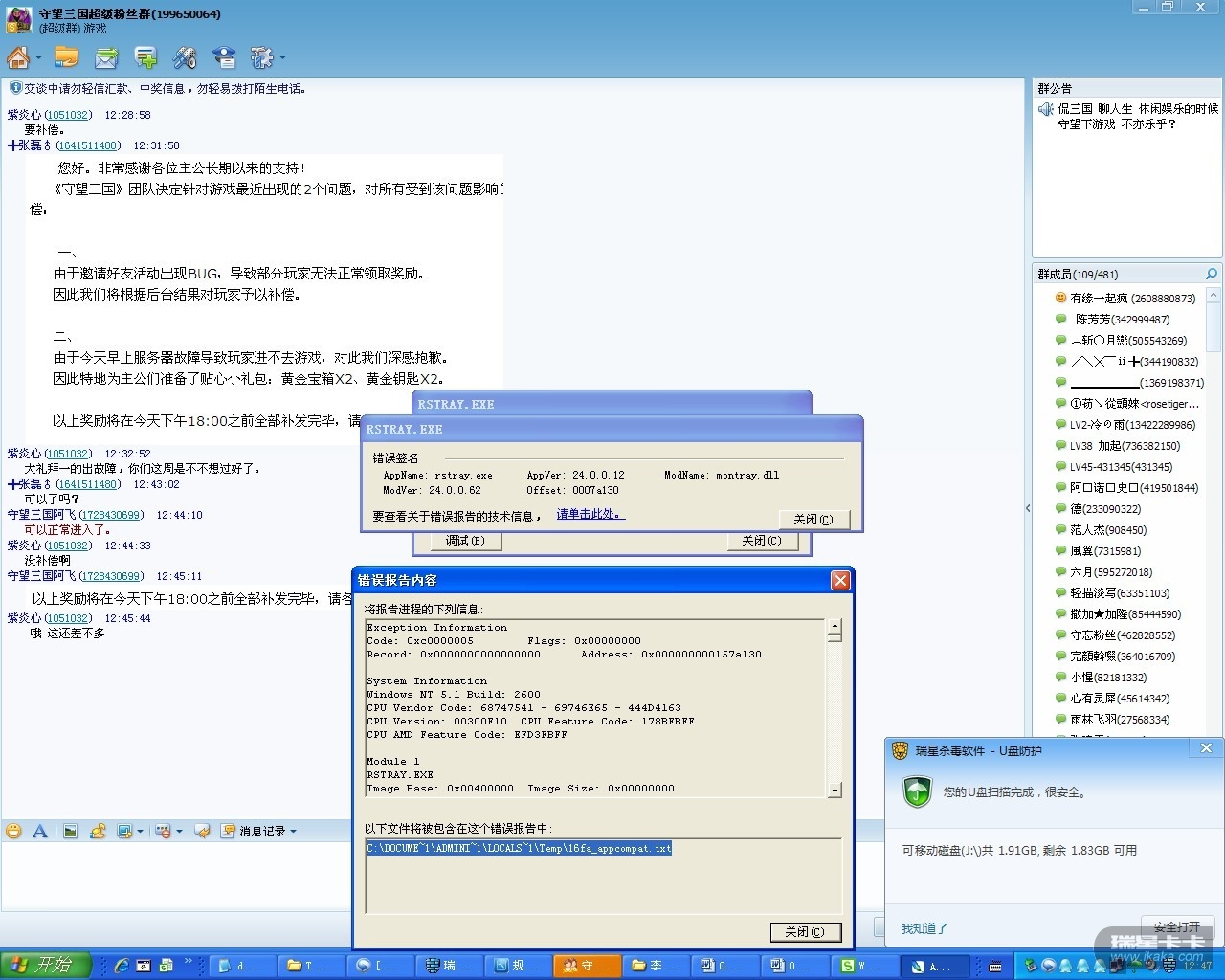Viewport: 1225px width, 980px height.
Task: Switch to the 李 folder taskbar button
Action: point(657,966)
